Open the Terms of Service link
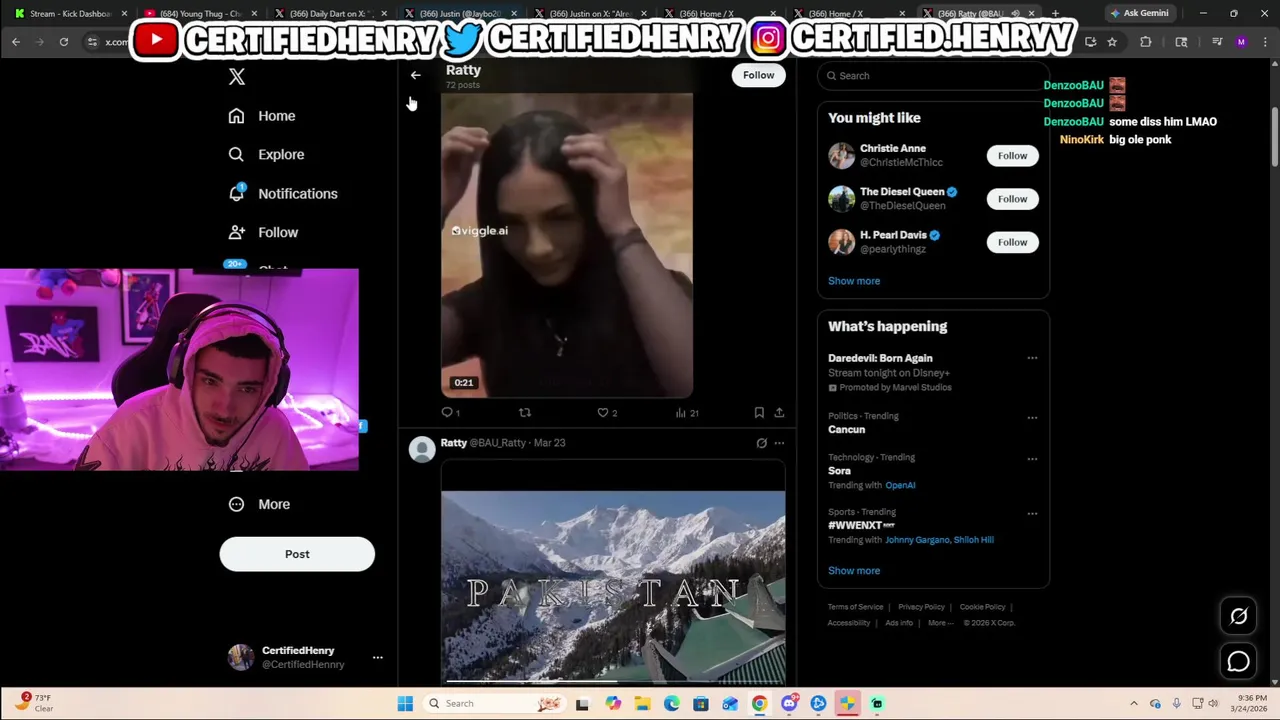The height and width of the screenshot is (720, 1280). coord(855,607)
